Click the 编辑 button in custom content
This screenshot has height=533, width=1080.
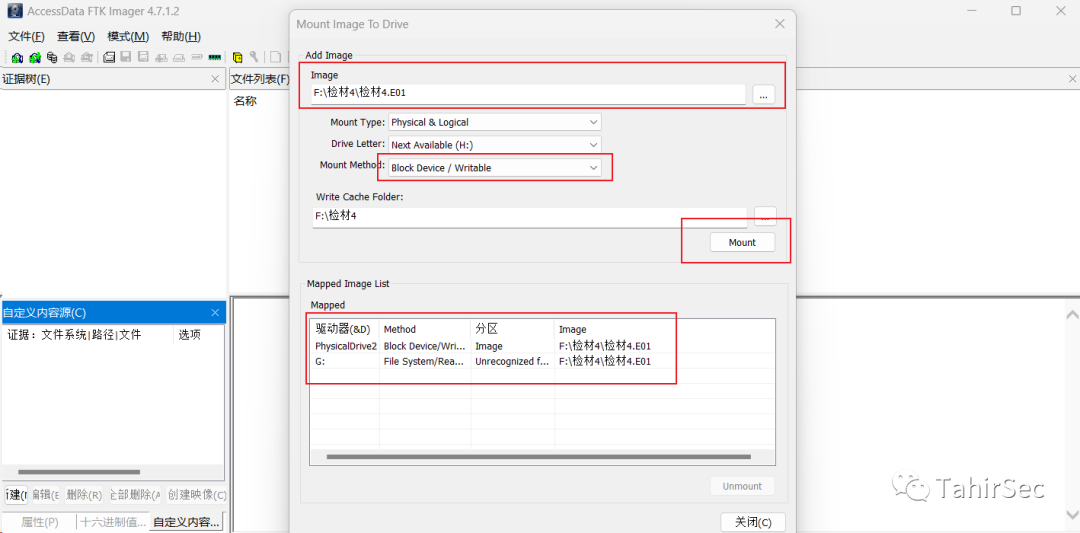click(x=45, y=494)
